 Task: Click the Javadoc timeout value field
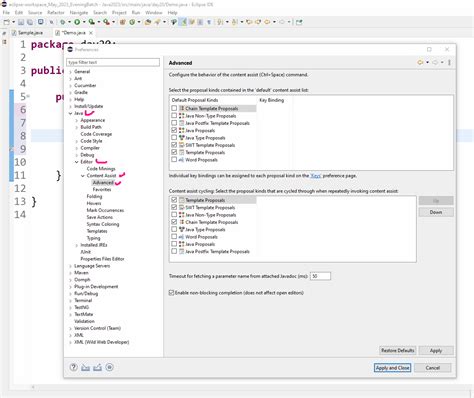pyautogui.click(x=320, y=276)
